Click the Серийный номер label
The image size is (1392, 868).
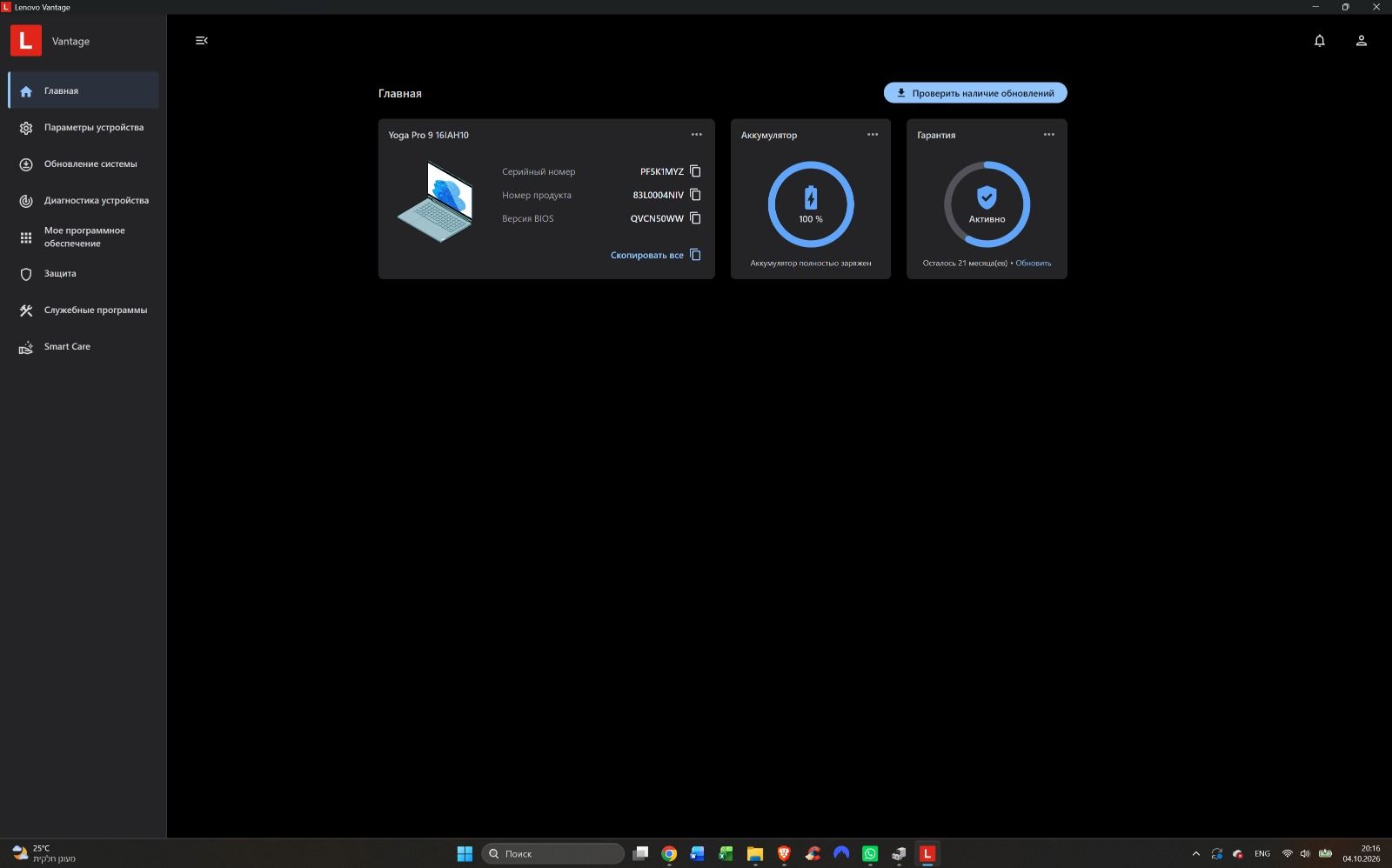(x=539, y=171)
